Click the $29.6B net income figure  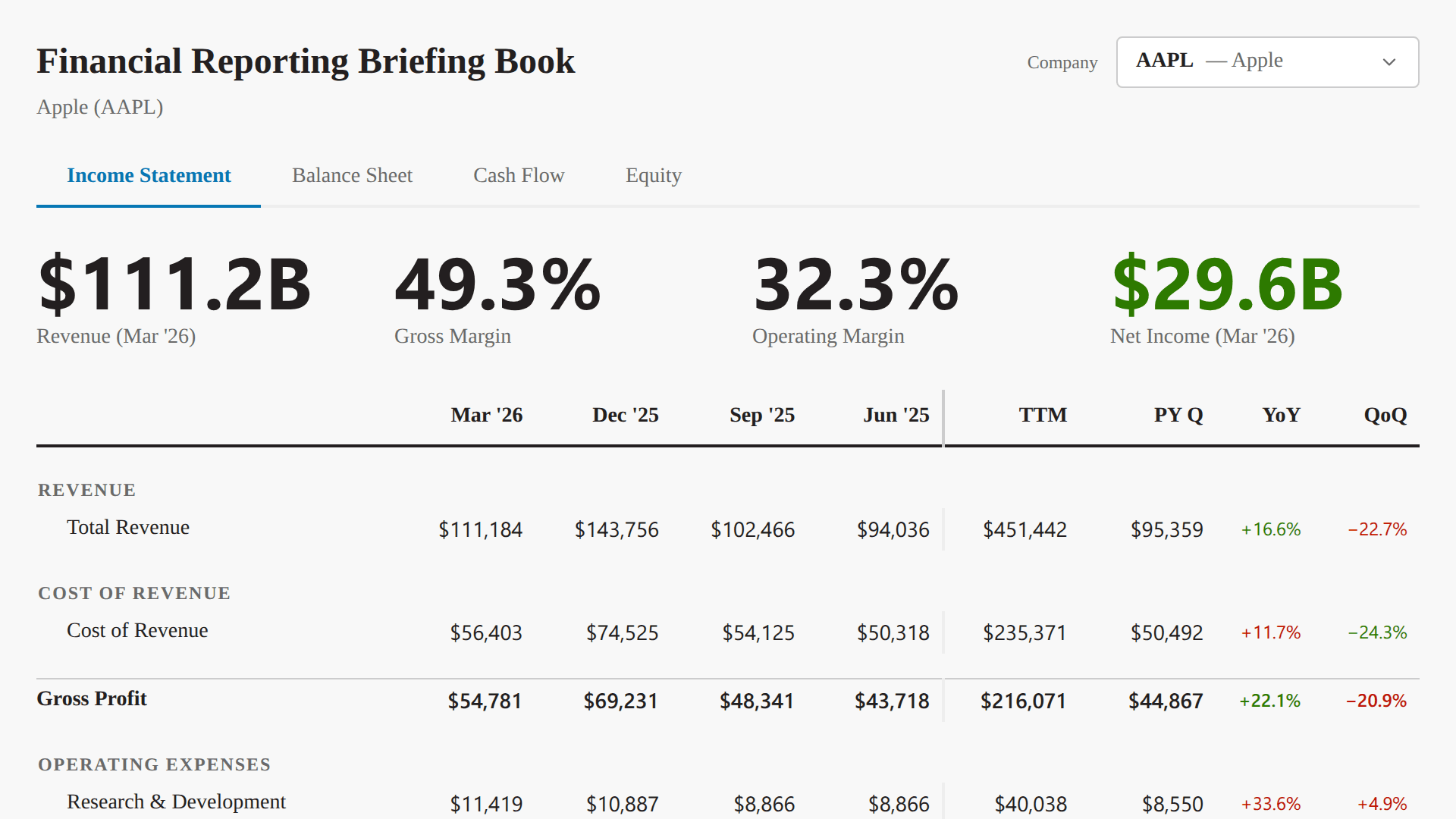click(x=1227, y=284)
